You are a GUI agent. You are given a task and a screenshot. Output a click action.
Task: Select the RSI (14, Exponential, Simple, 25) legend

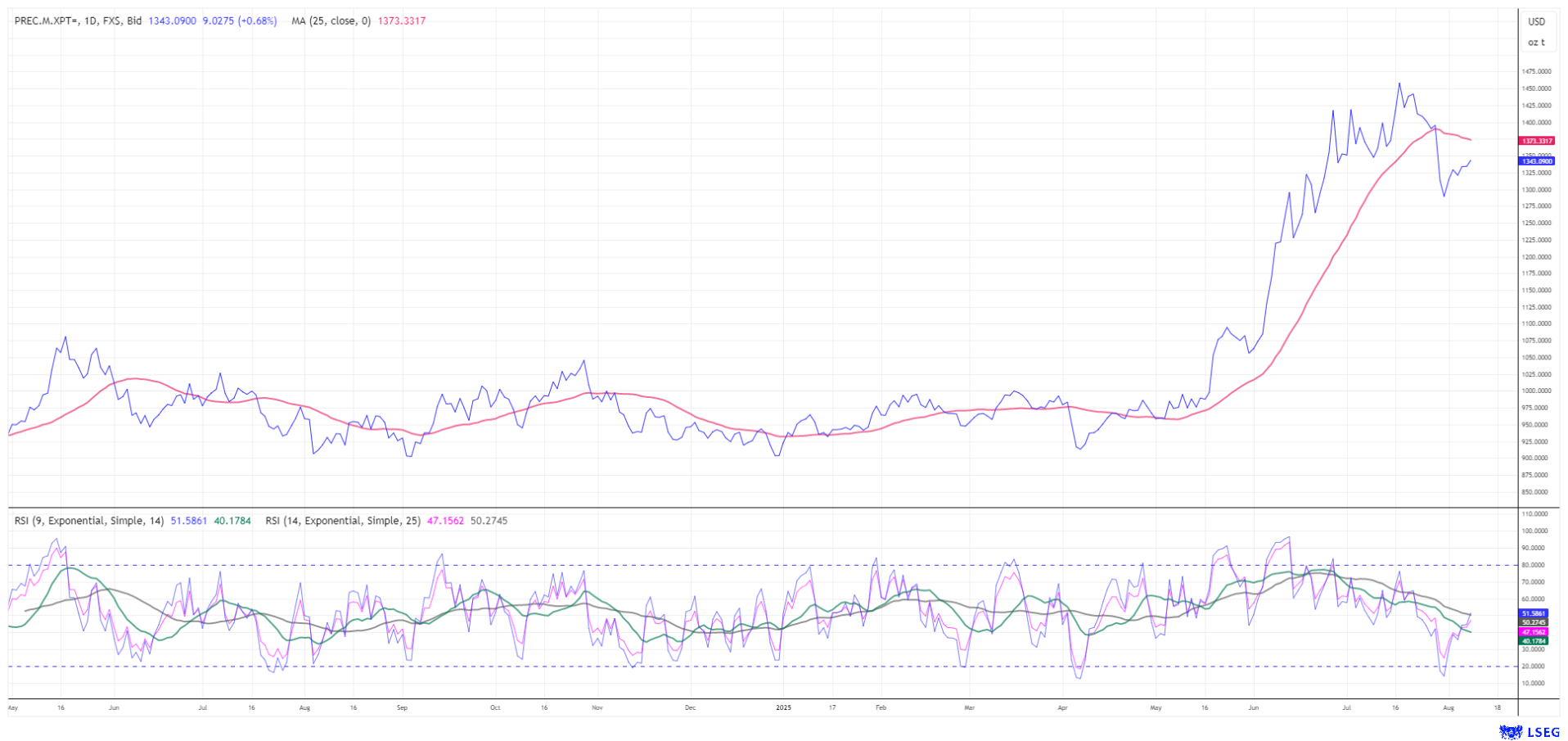click(x=342, y=521)
